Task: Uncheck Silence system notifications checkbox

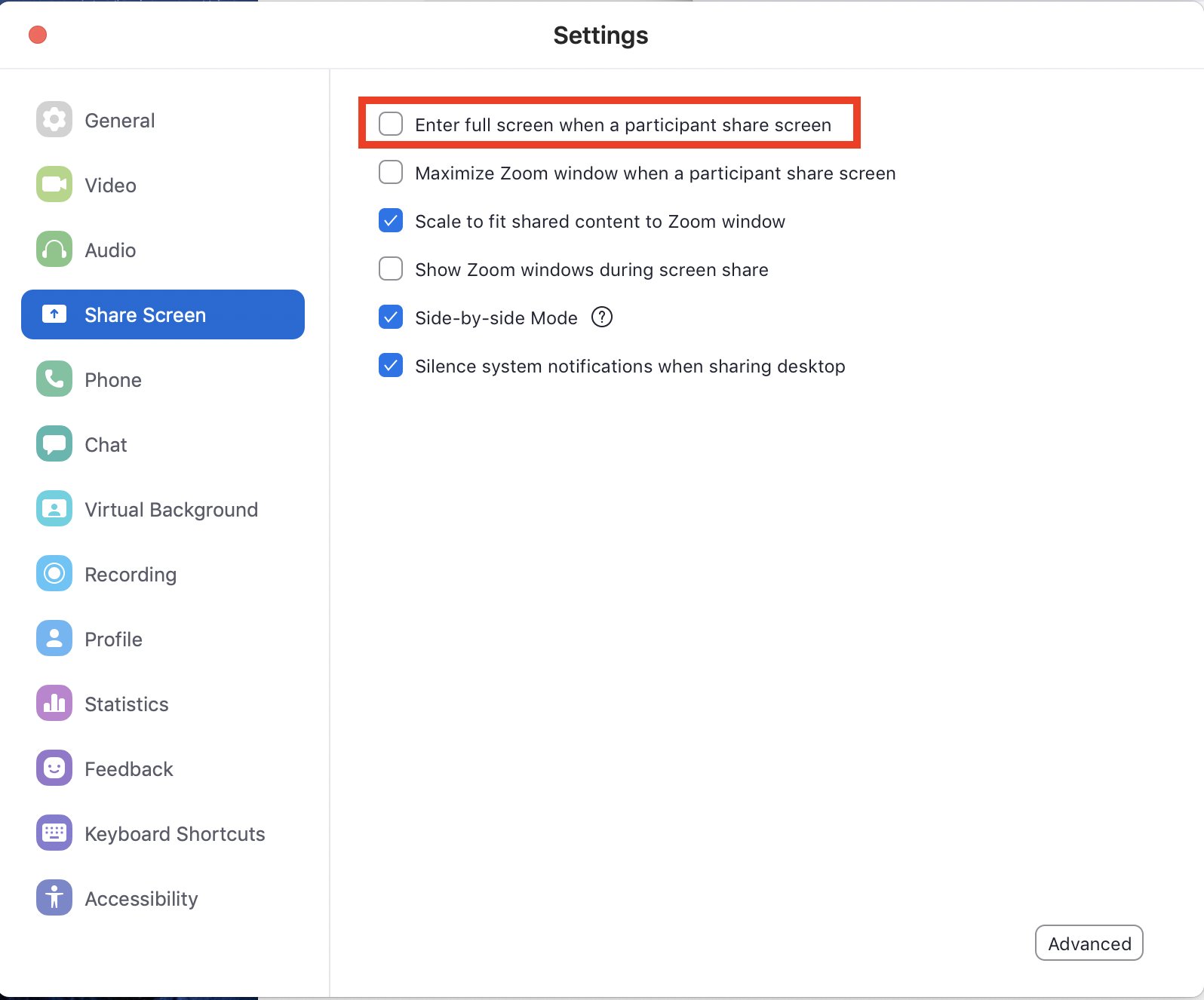Action: pos(391,365)
